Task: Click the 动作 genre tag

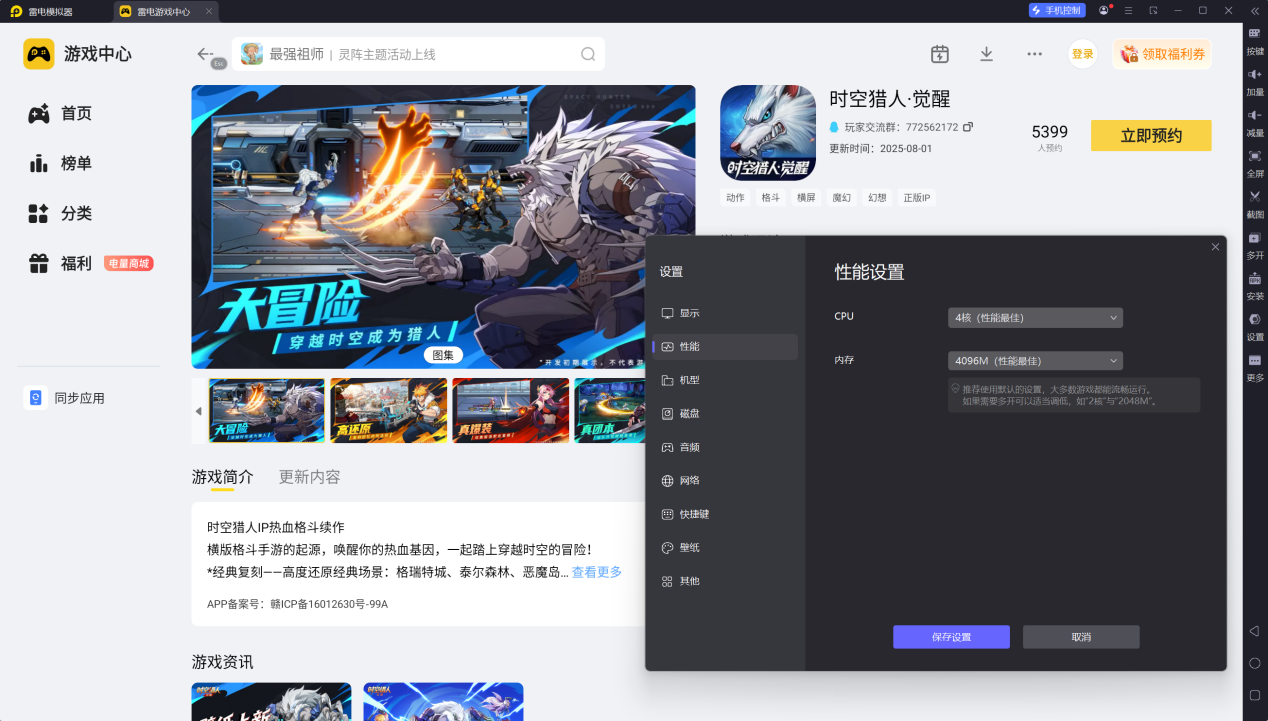Action: [735, 198]
